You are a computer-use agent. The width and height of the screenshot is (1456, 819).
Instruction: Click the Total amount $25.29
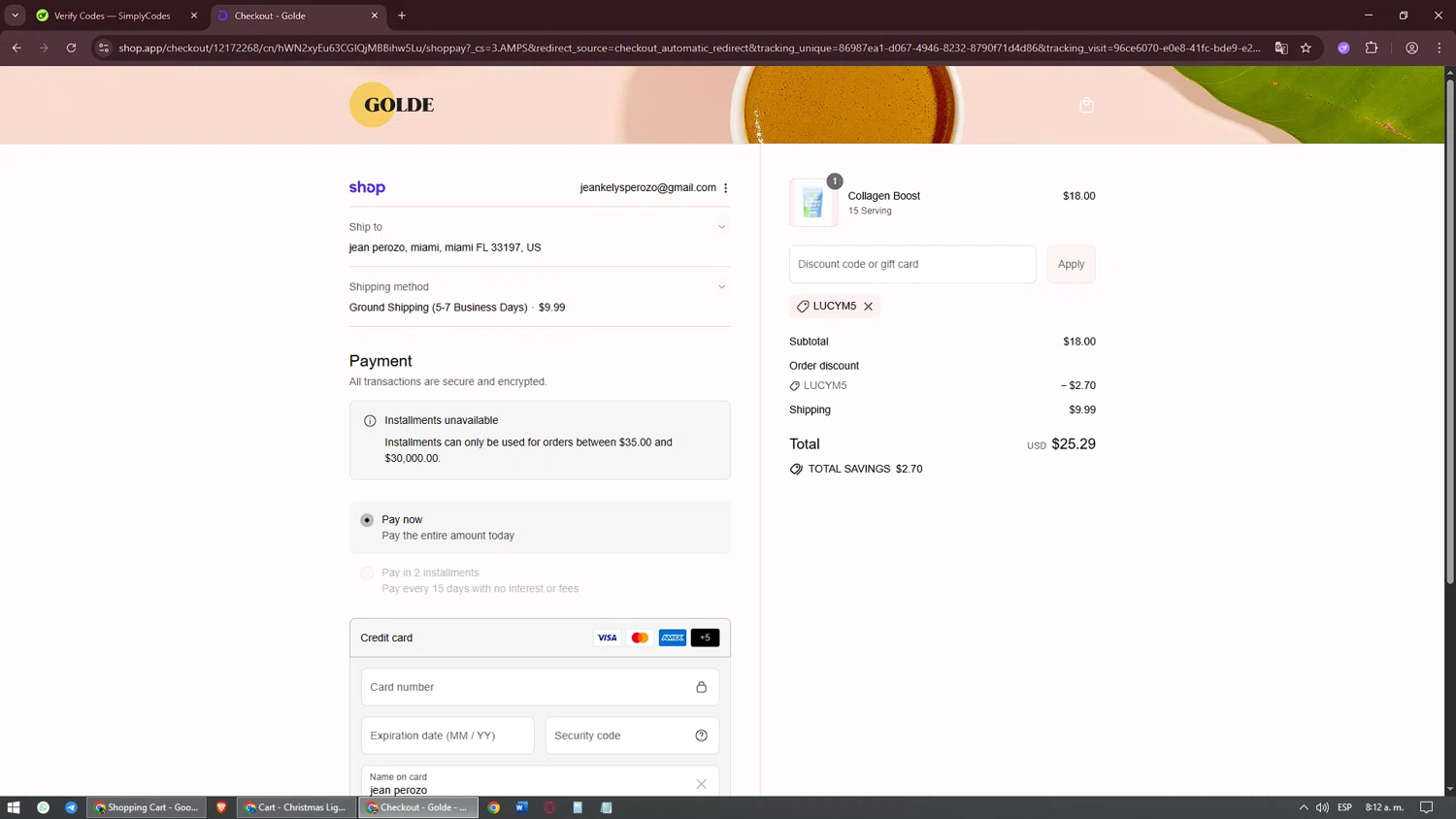click(1074, 444)
